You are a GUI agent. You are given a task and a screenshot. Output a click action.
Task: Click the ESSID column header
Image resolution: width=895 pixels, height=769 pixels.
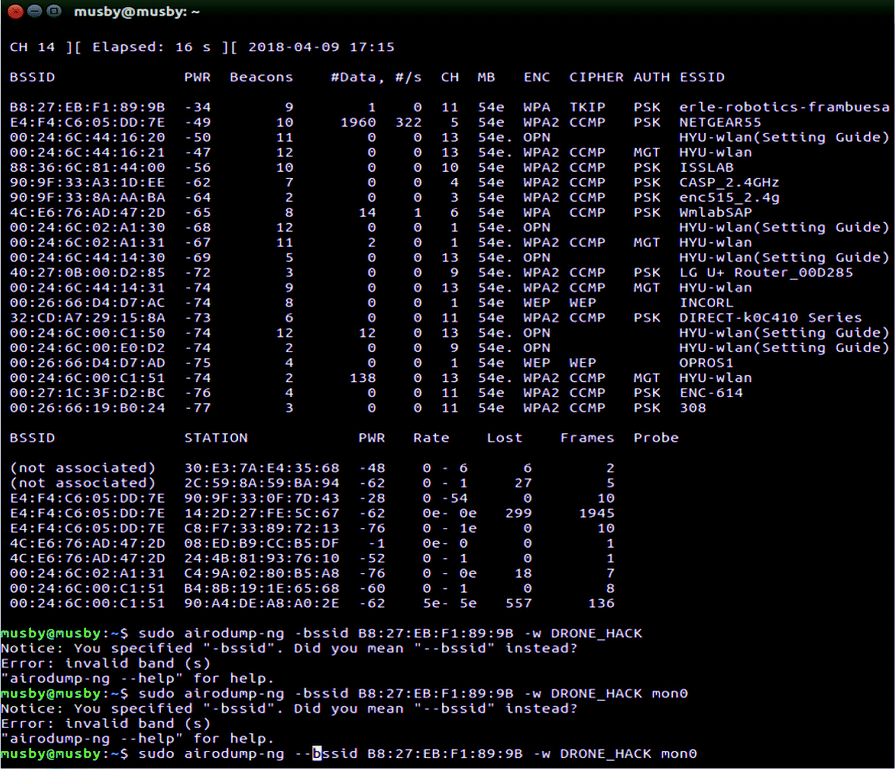[702, 77]
